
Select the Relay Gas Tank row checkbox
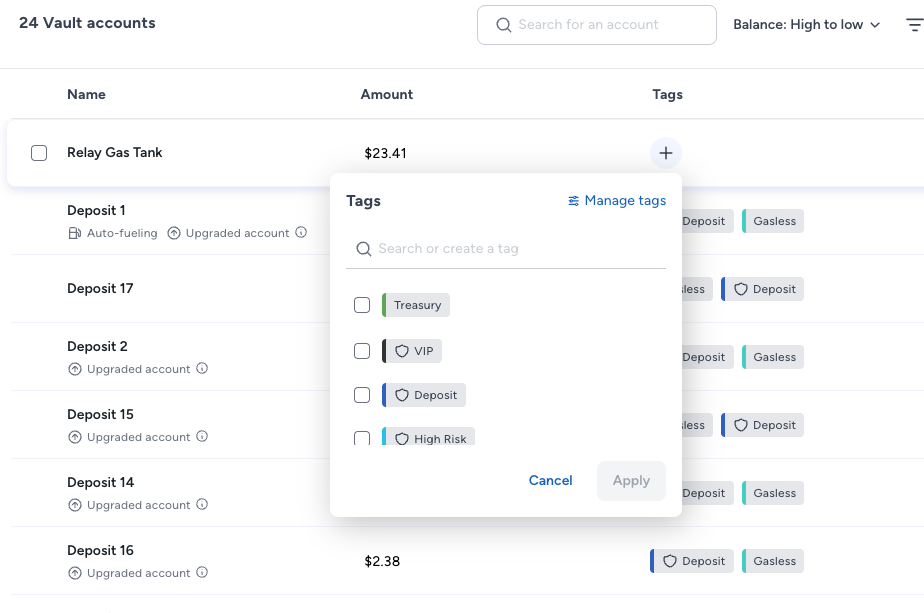(x=39, y=153)
